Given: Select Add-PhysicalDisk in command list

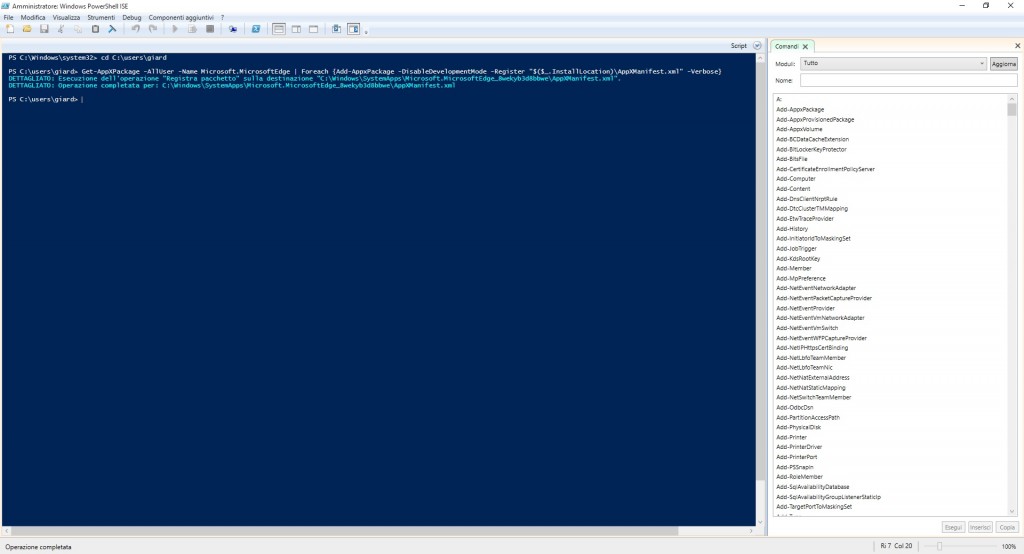Looking at the screenshot, I should [x=798, y=427].
